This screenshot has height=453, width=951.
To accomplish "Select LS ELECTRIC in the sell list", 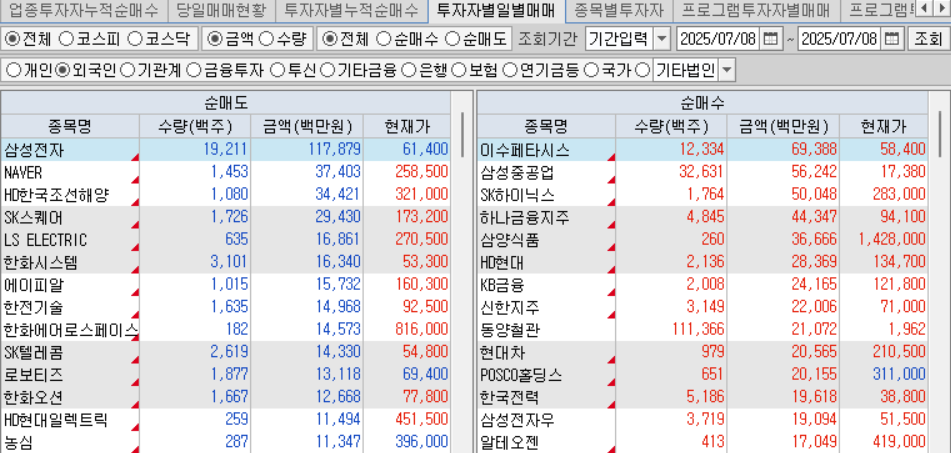I will [225, 240].
